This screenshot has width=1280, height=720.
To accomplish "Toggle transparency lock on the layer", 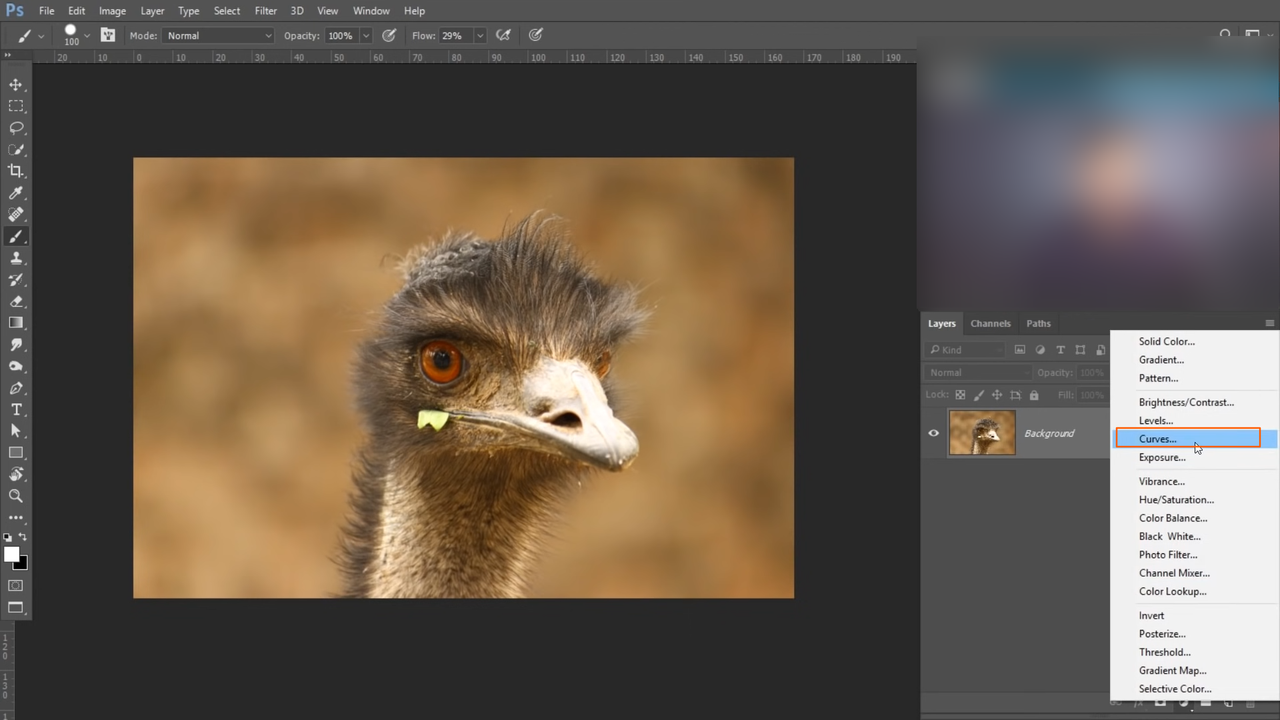I will [x=959, y=394].
